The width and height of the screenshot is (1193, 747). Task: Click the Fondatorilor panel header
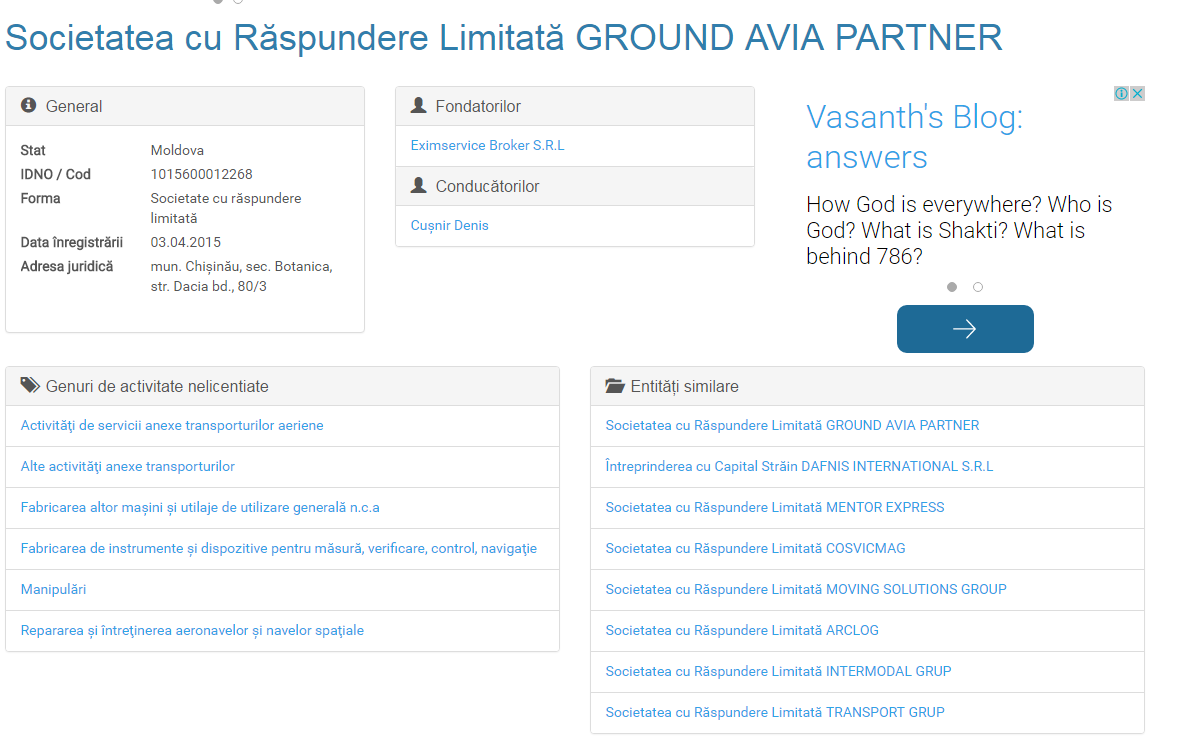click(575, 106)
